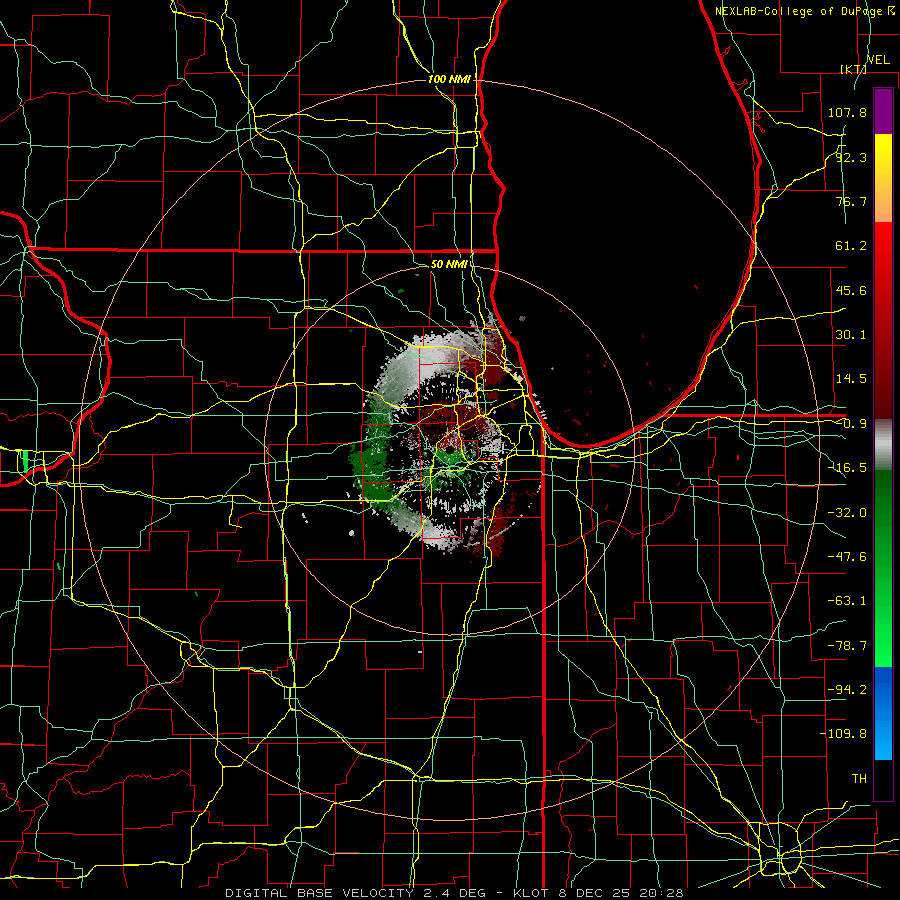Click the -63.1 velocity legend value
The height and width of the screenshot is (900, 900).
pos(847,601)
